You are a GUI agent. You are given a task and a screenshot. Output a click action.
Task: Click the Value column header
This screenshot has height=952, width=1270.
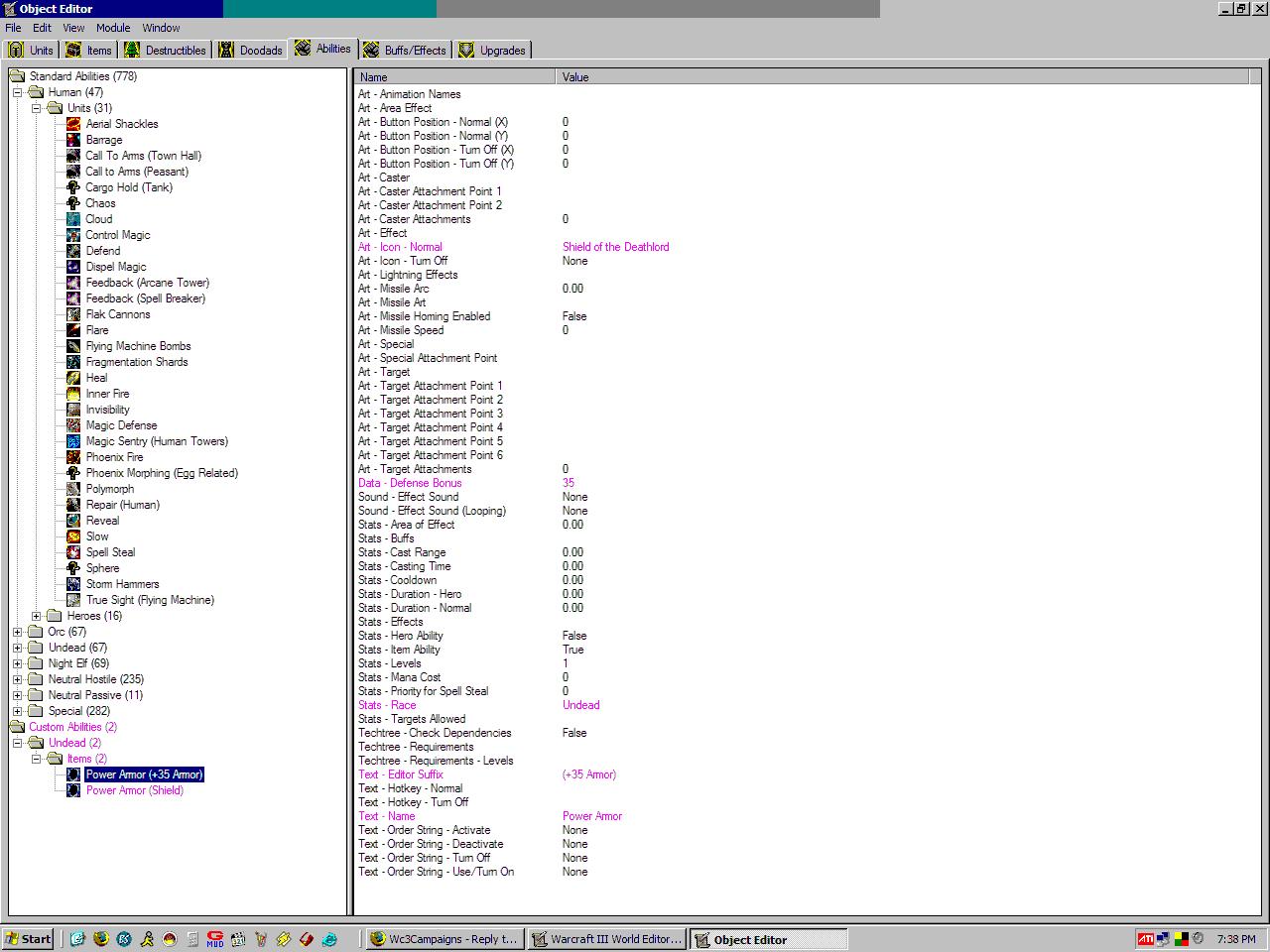(904, 76)
